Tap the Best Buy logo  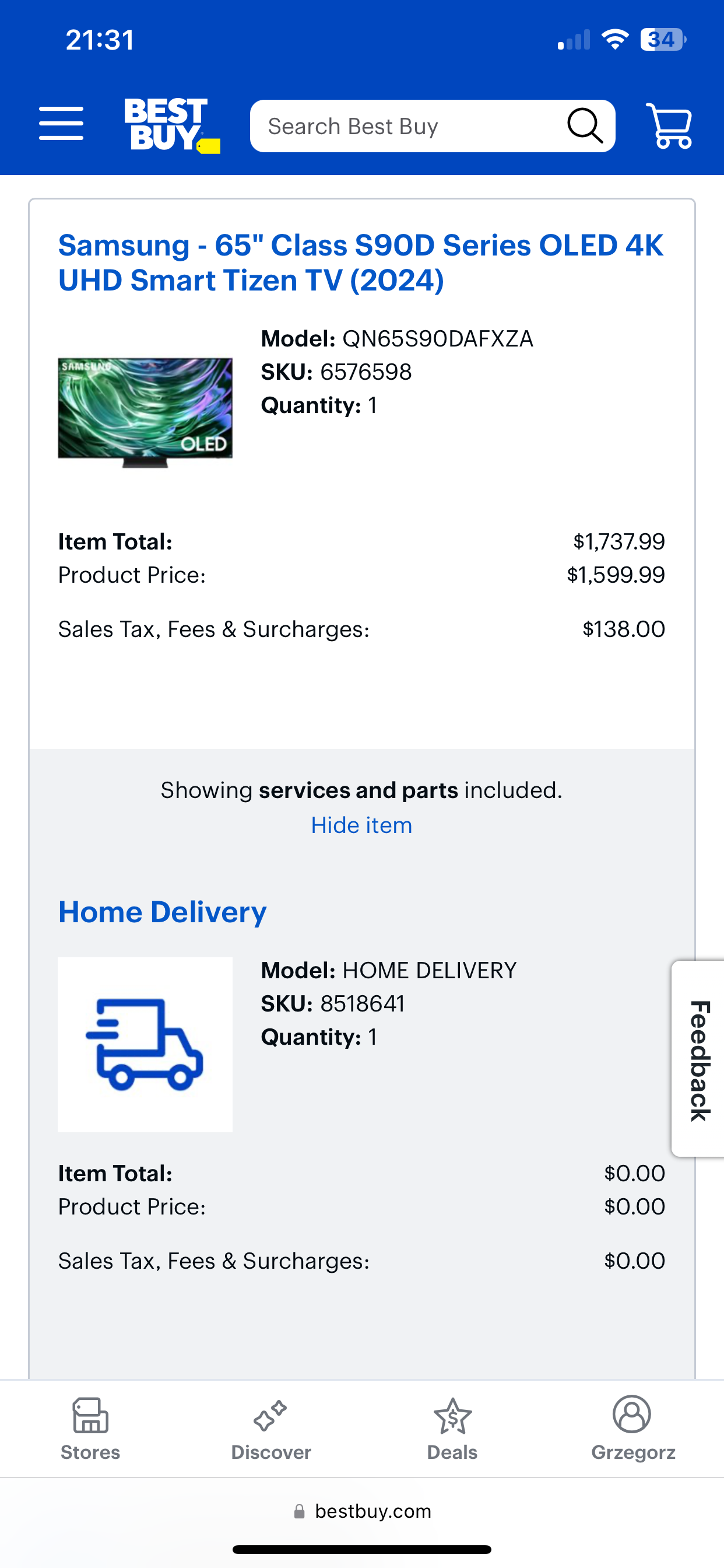171,125
